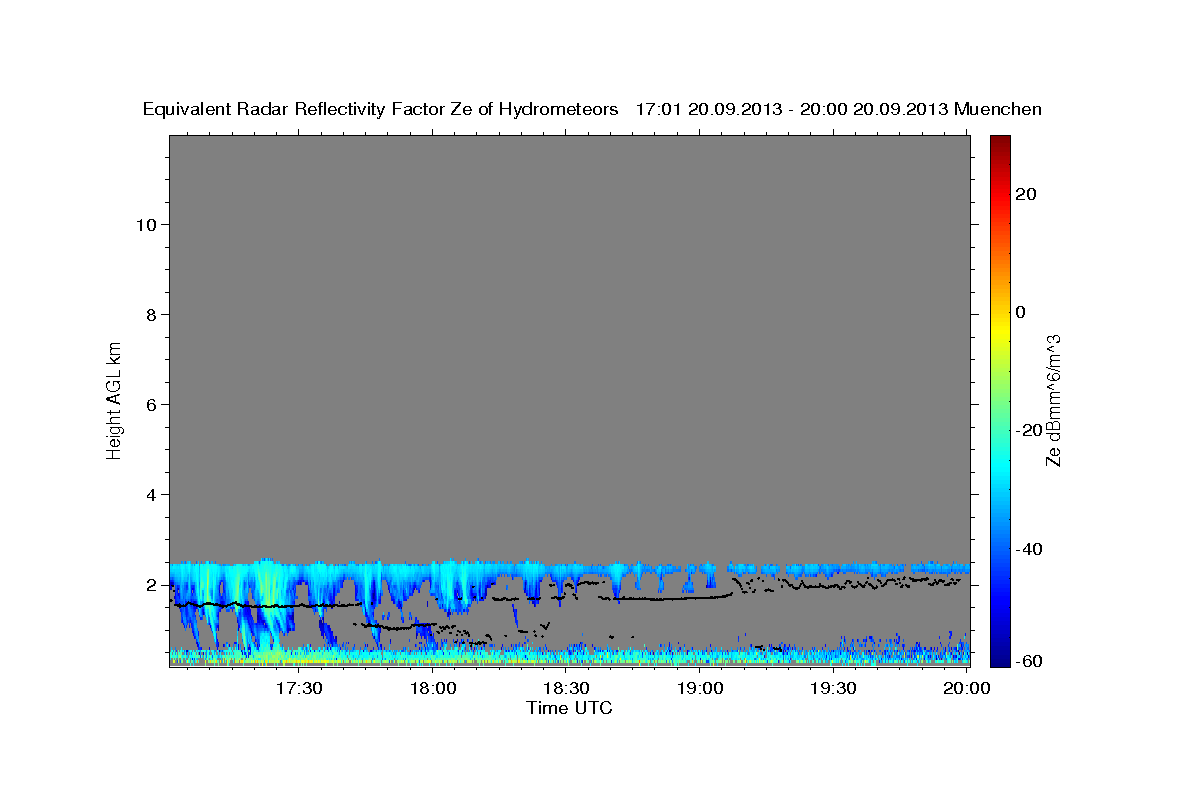Click the 'Time UTC' axis label
Viewport: 1200px width, 800px height.
(x=569, y=709)
